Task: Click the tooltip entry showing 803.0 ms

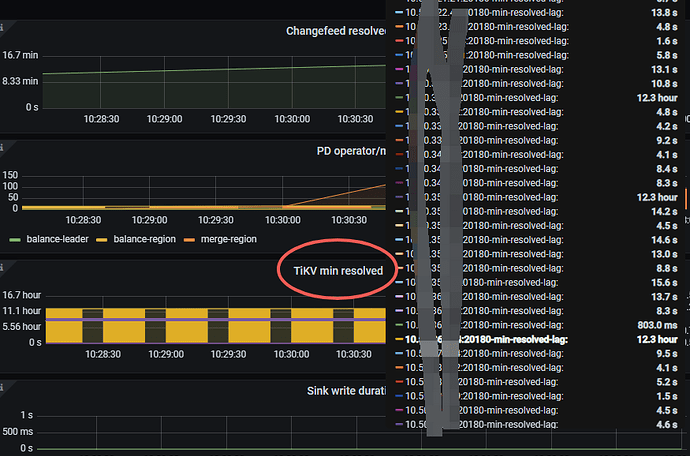Action: pos(540,325)
